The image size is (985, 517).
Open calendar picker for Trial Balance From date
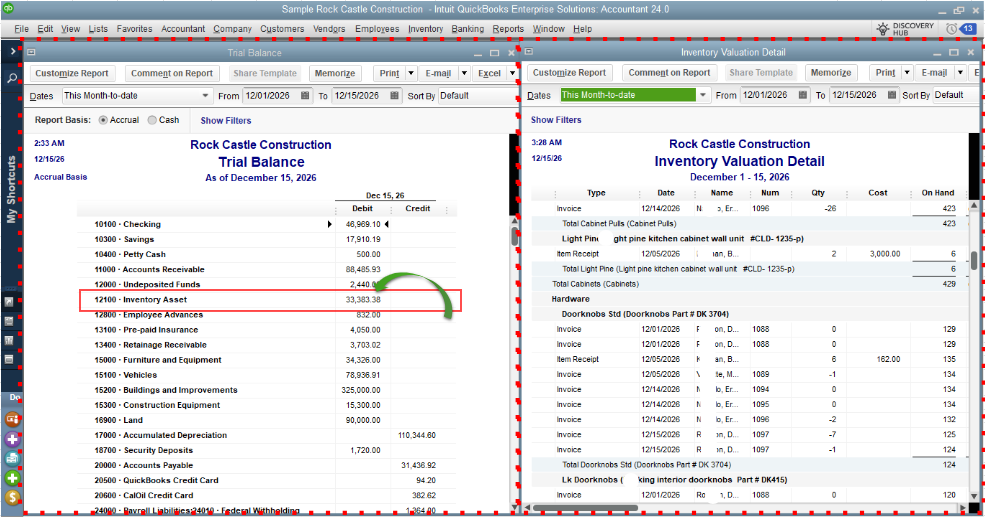click(x=304, y=96)
